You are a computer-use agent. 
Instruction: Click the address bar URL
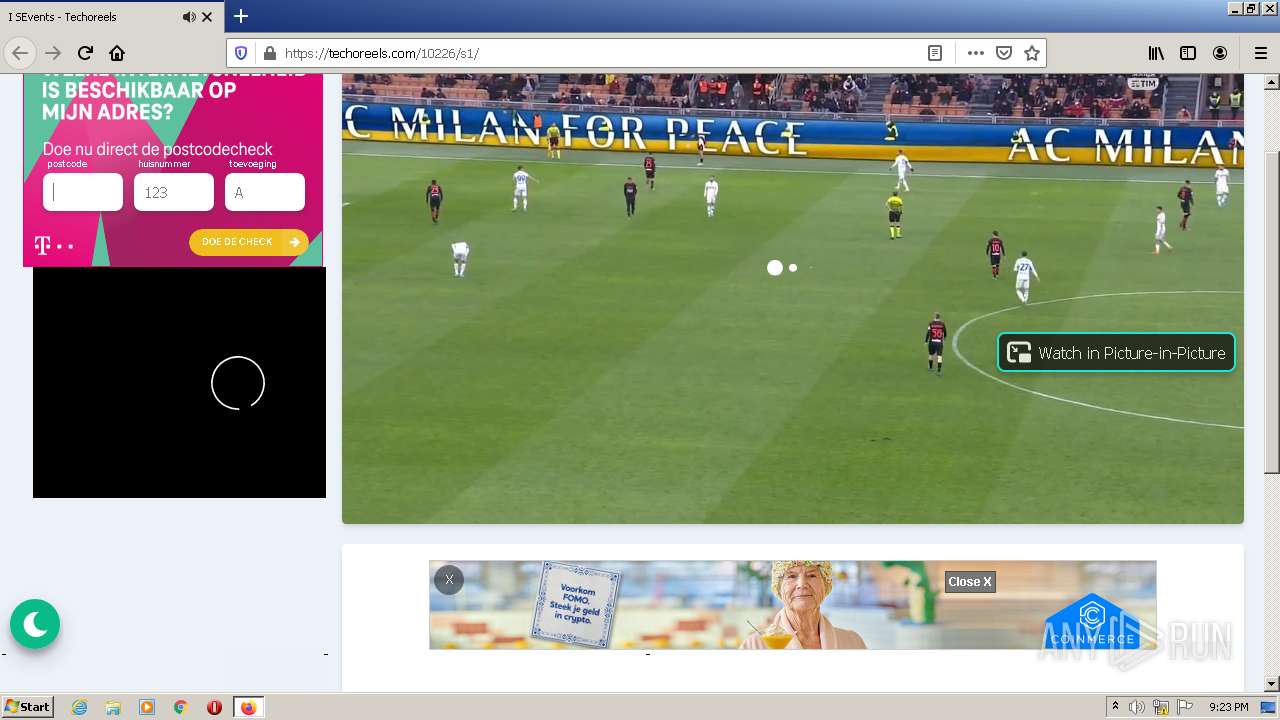coord(600,53)
